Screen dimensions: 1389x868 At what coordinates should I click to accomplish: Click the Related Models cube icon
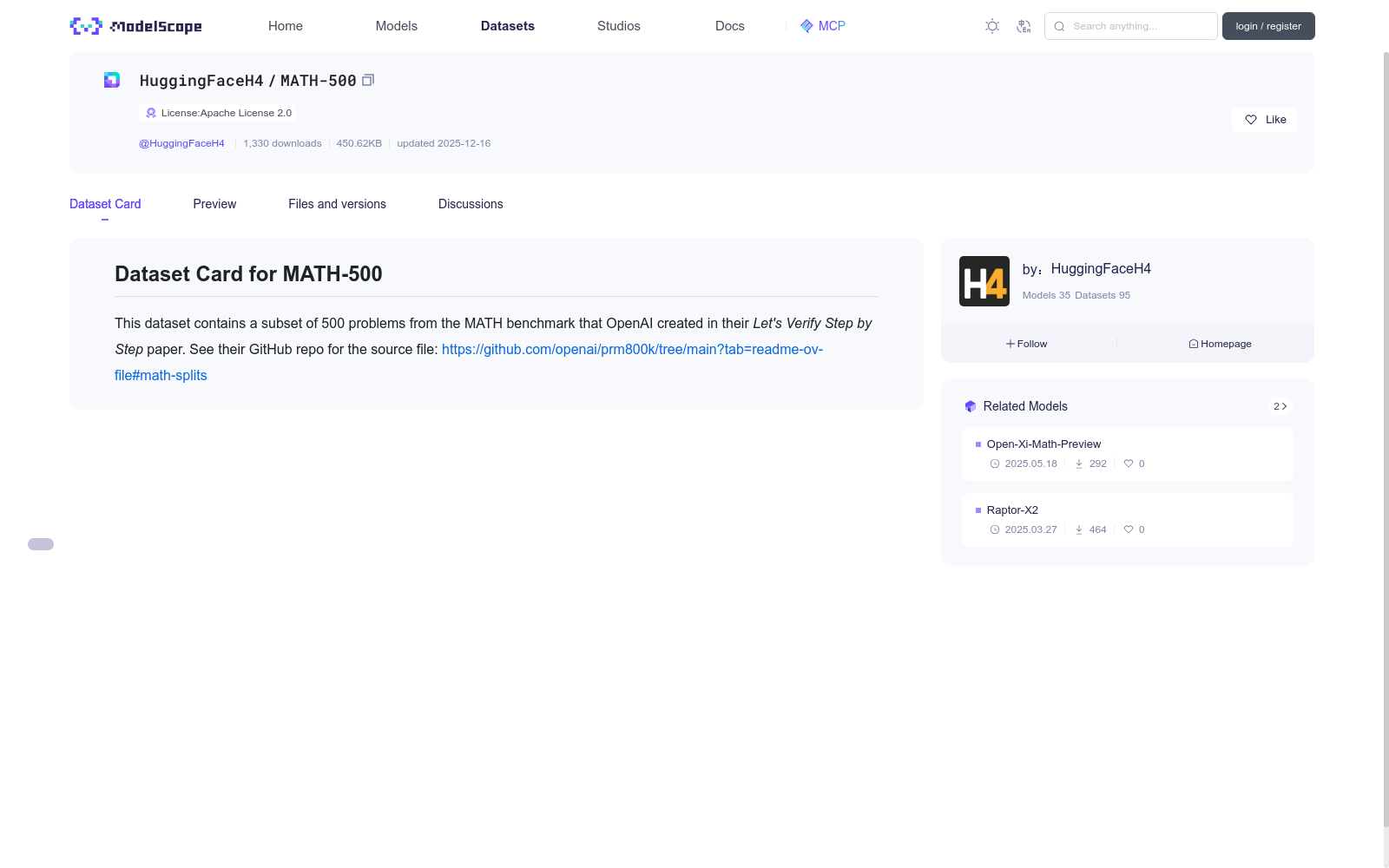click(x=971, y=406)
